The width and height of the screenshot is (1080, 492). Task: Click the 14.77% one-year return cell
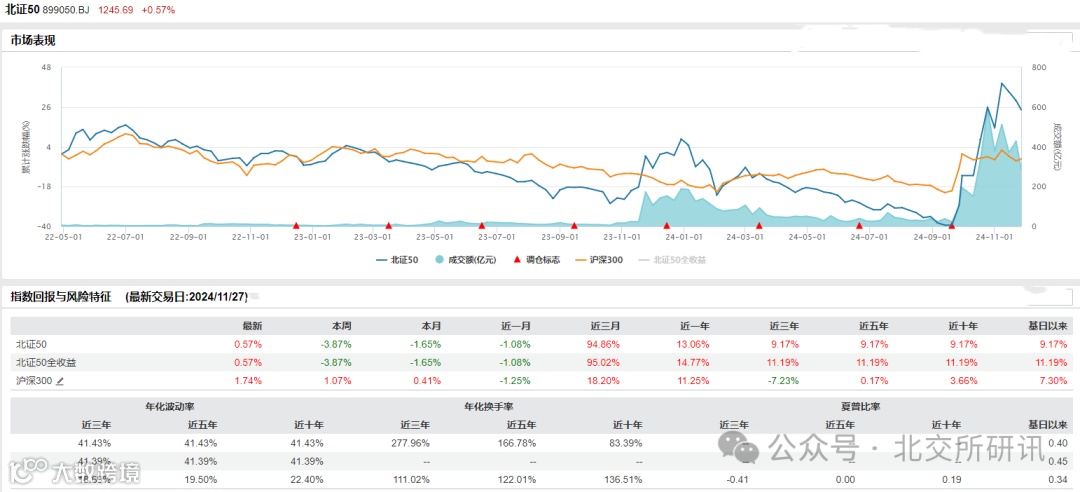(694, 362)
